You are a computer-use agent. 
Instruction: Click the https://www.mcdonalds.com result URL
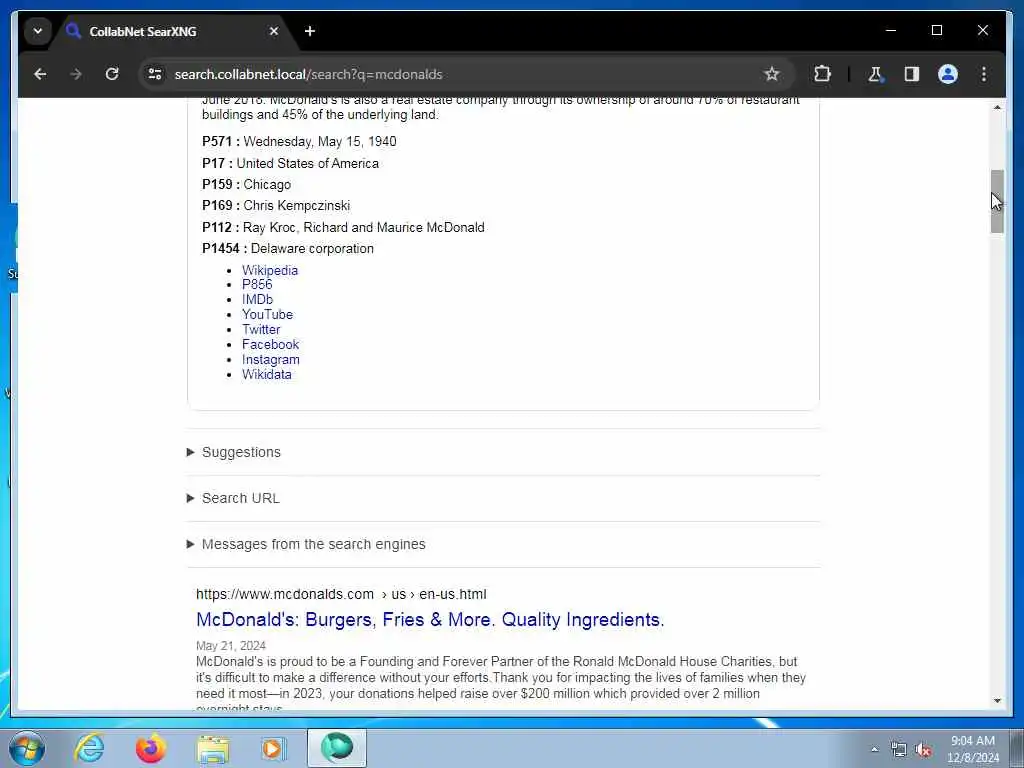(341, 594)
